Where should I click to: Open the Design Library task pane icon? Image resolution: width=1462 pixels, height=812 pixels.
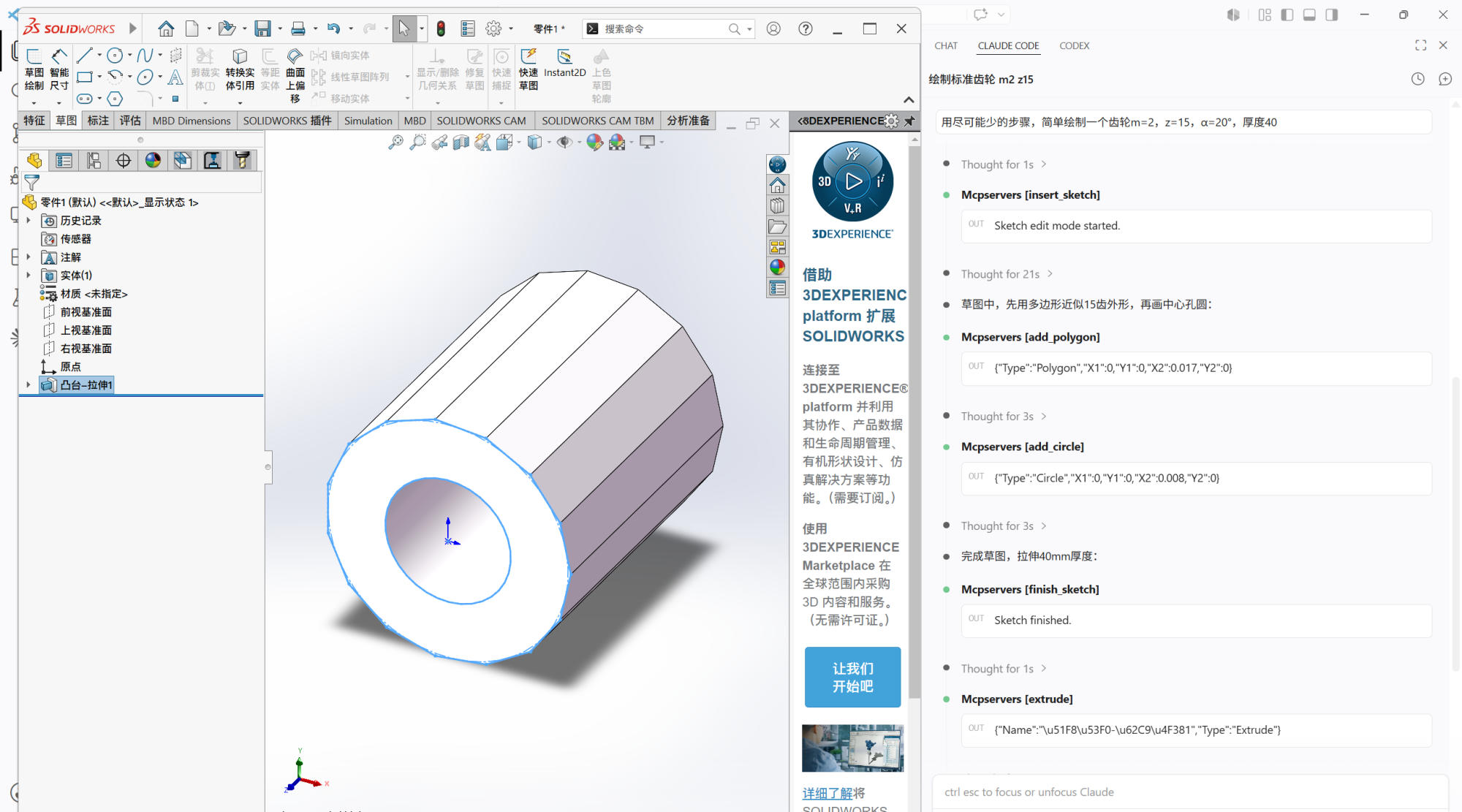tap(777, 205)
